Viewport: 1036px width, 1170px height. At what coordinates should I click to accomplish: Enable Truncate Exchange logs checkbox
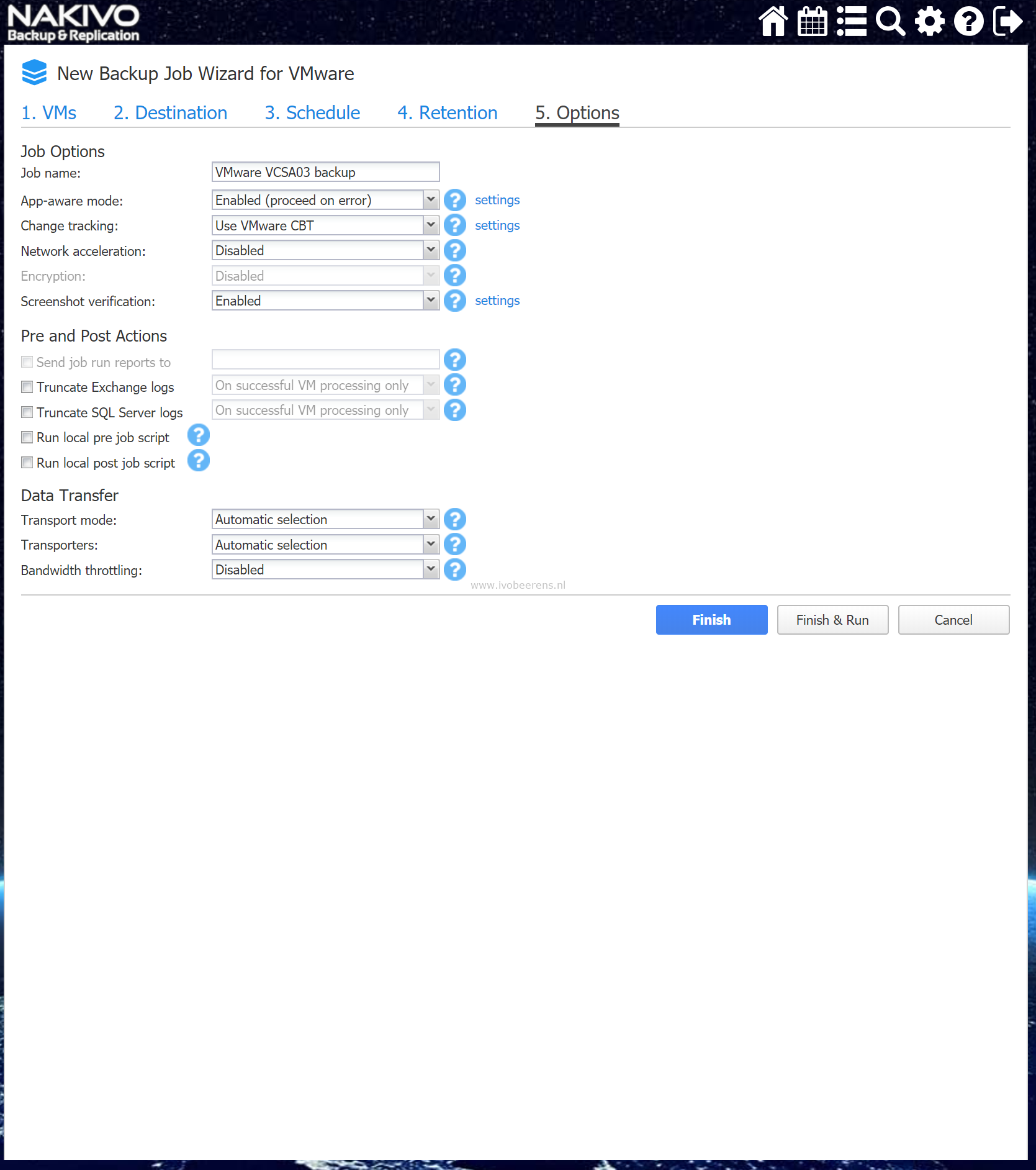click(27, 387)
